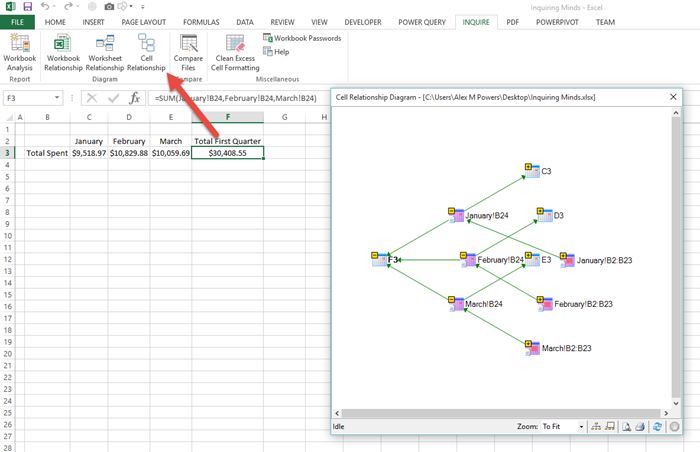Click the Workbook Analysis icon
The height and width of the screenshot is (452, 700).
point(19,51)
